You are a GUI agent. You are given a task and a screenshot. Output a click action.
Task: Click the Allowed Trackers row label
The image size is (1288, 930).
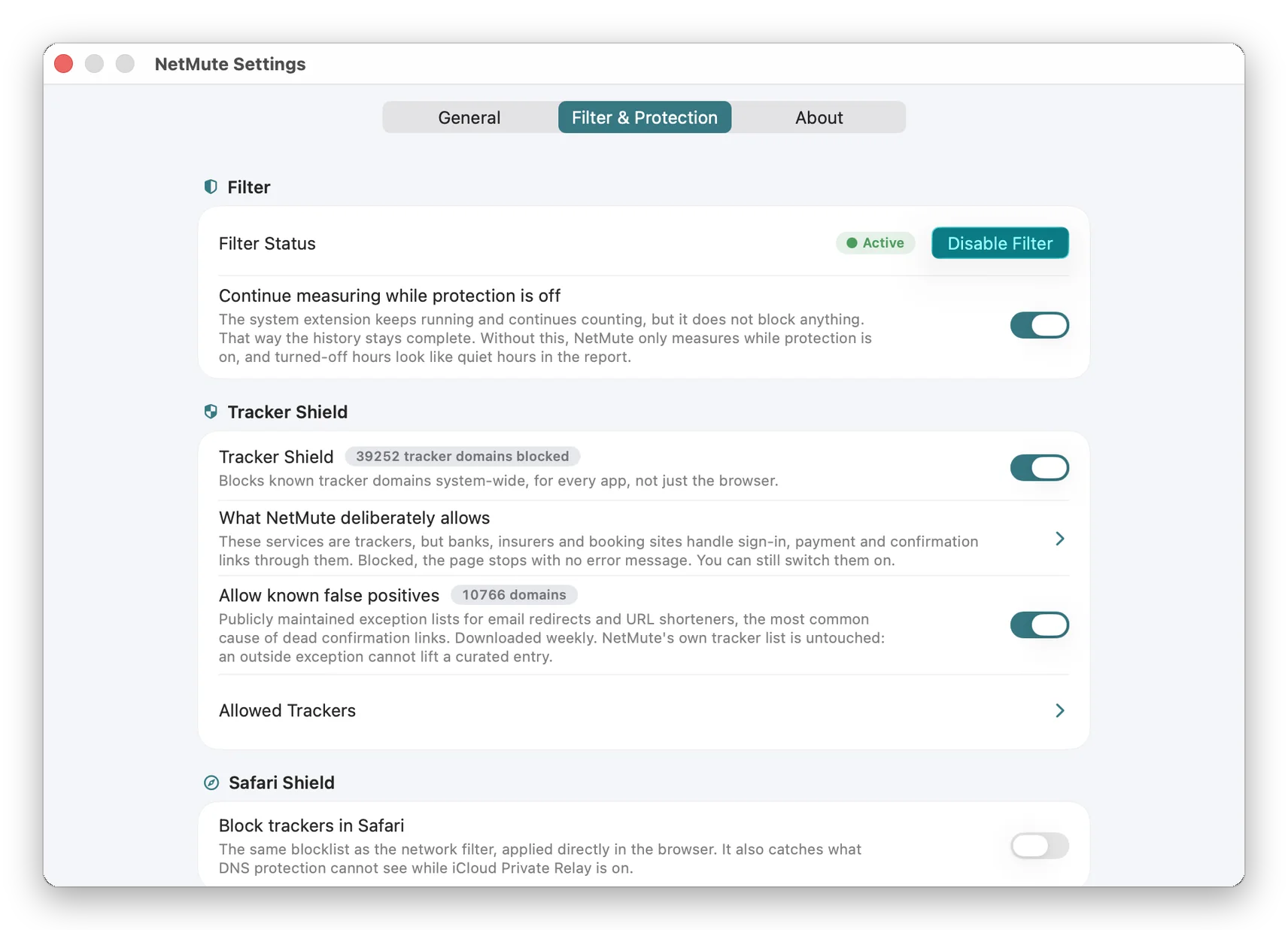click(x=287, y=710)
